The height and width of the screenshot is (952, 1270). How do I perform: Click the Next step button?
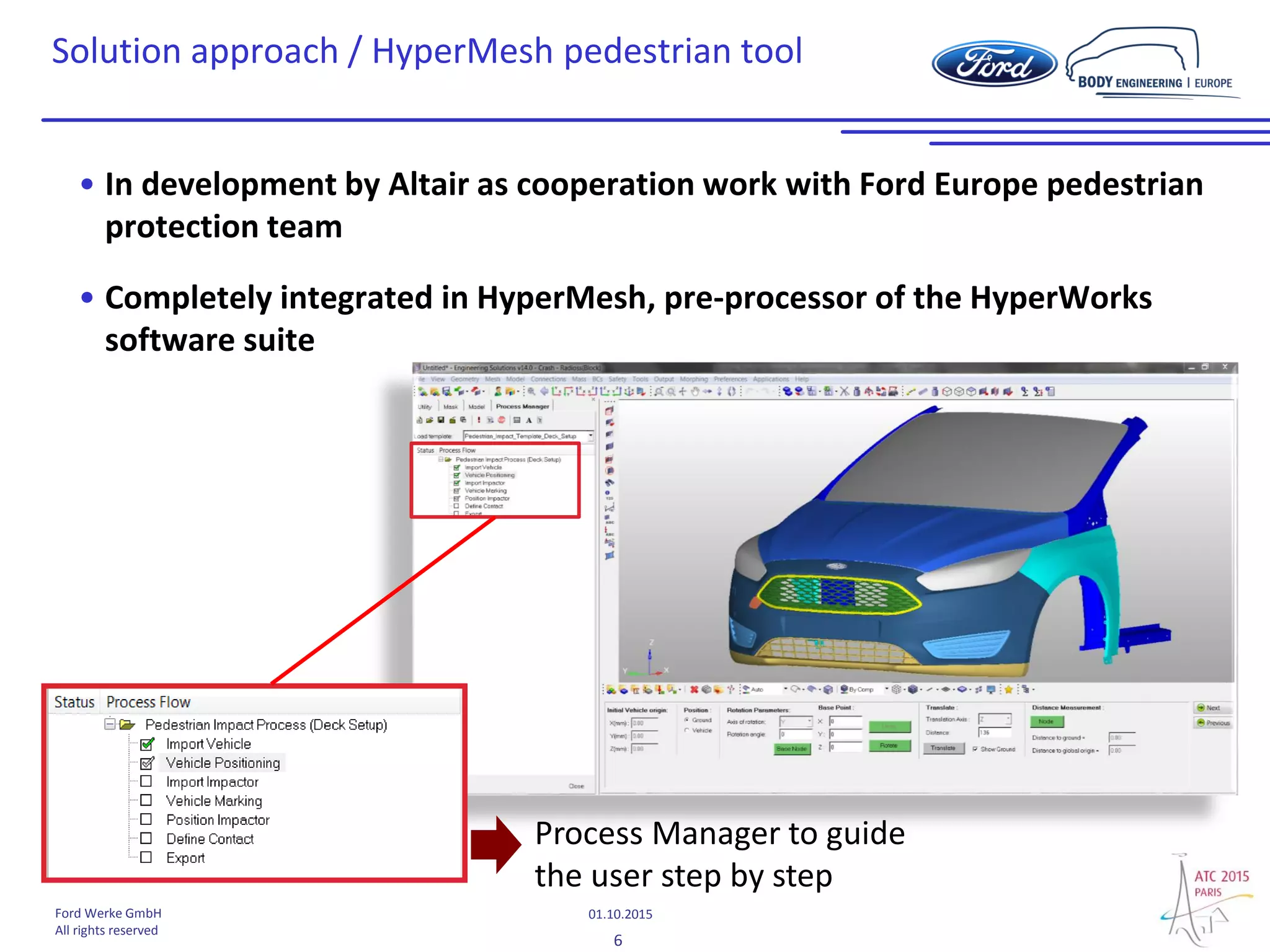[x=1212, y=708]
